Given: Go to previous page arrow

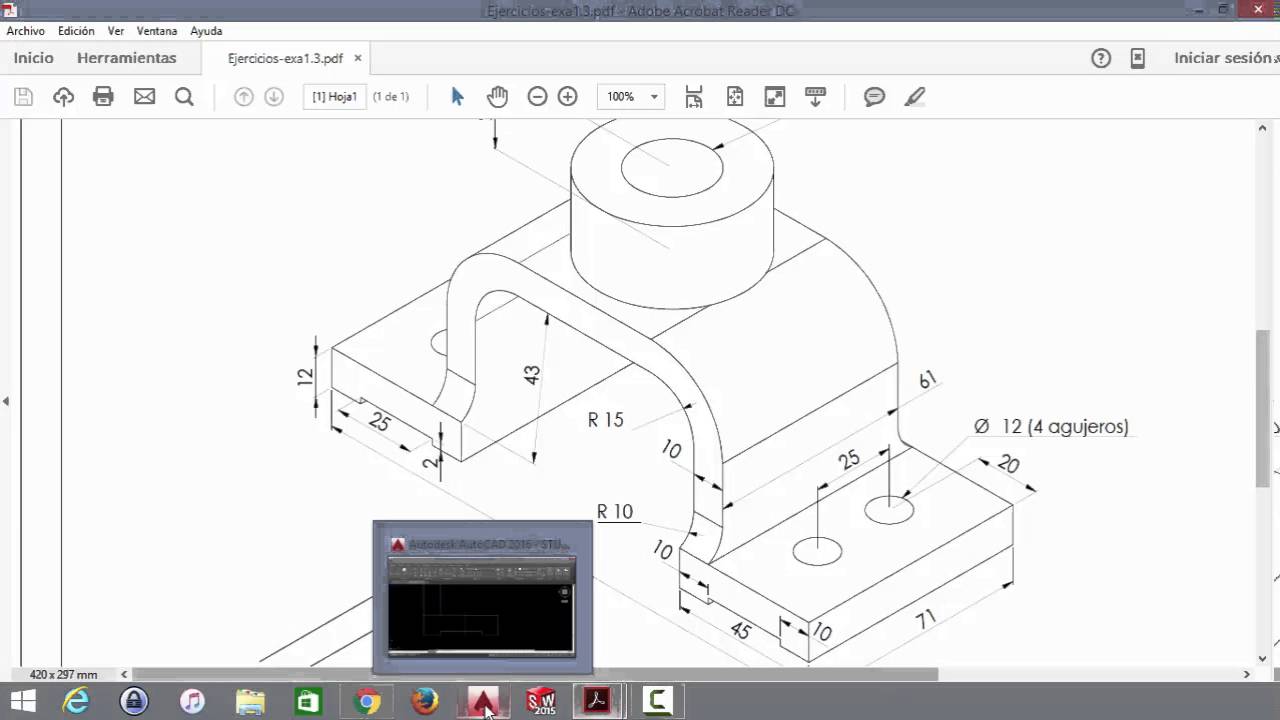Looking at the screenshot, I should pos(243,97).
